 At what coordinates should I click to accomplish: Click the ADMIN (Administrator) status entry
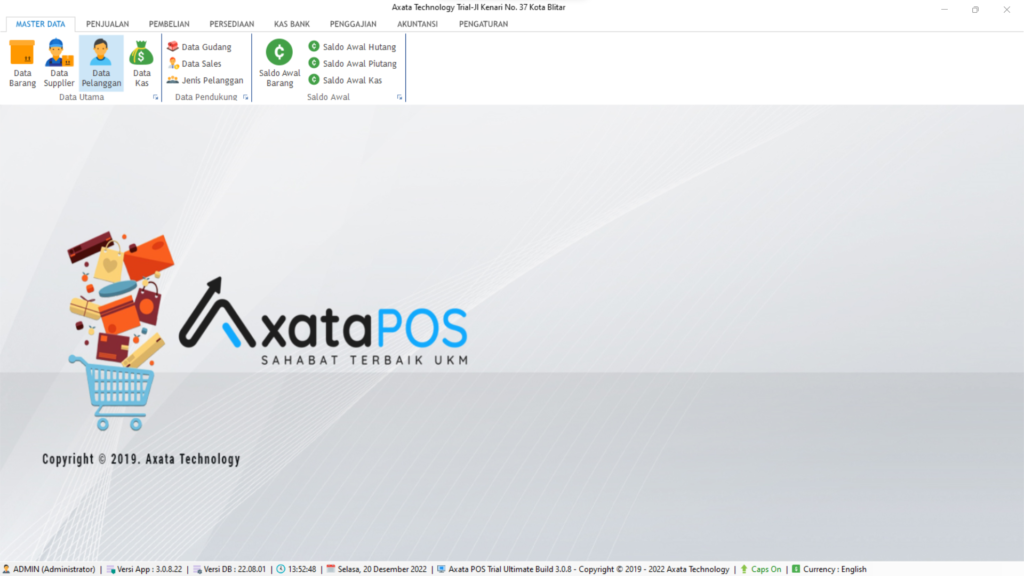pos(49,569)
